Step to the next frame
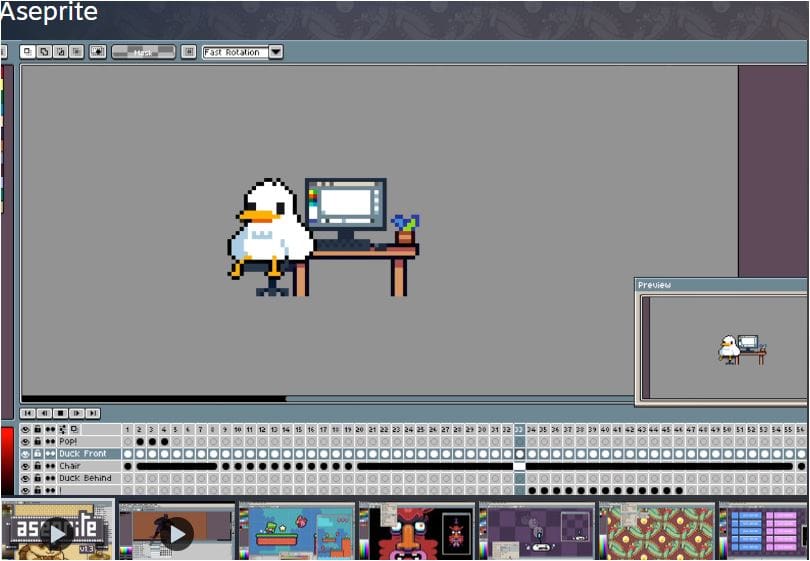Screen dimensions: 810x561 (77, 413)
